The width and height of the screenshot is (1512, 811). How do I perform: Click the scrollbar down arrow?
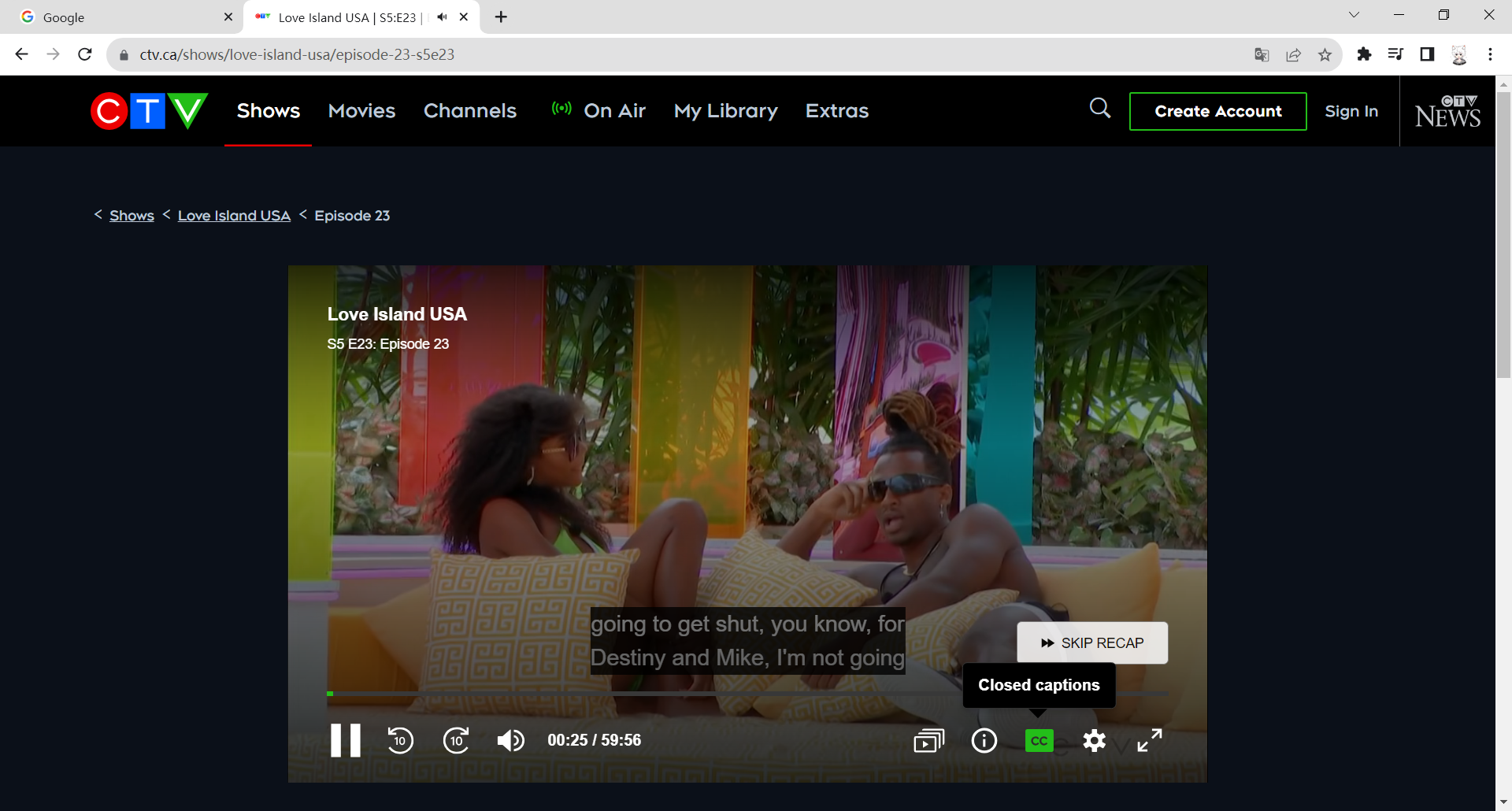pyautogui.click(x=1503, y=802)
